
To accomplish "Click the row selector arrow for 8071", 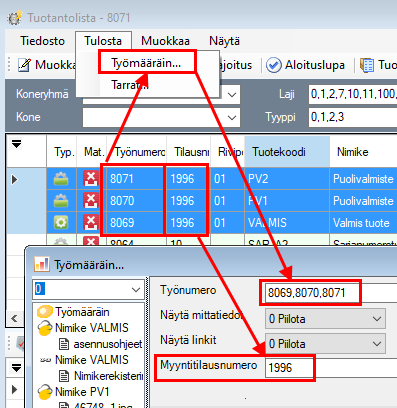I will point(14,179).
